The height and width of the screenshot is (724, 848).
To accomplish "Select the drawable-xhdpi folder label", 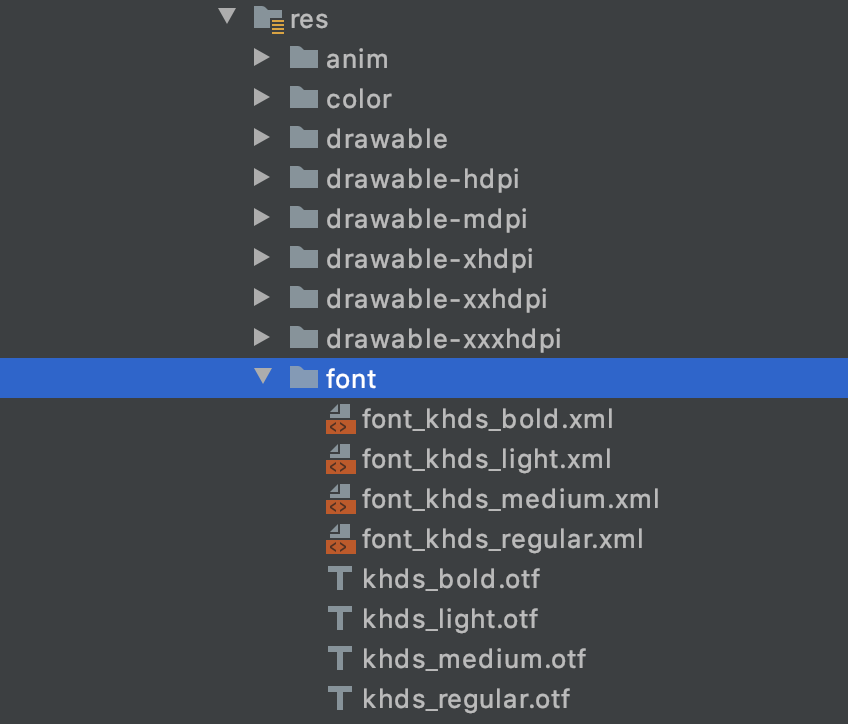I will click(x=430, y=260).
